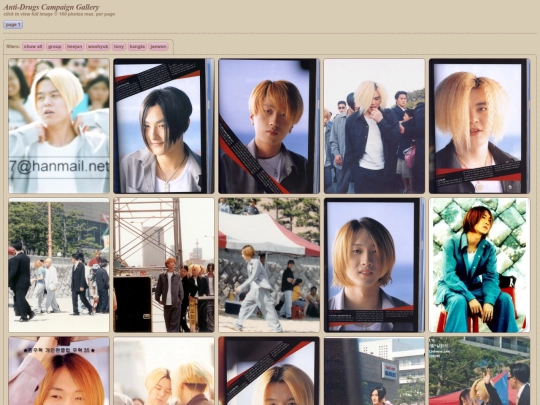View photo with scaffolding tower and black case
Viewport: 540px width, 405px height.
pos(164,265)
